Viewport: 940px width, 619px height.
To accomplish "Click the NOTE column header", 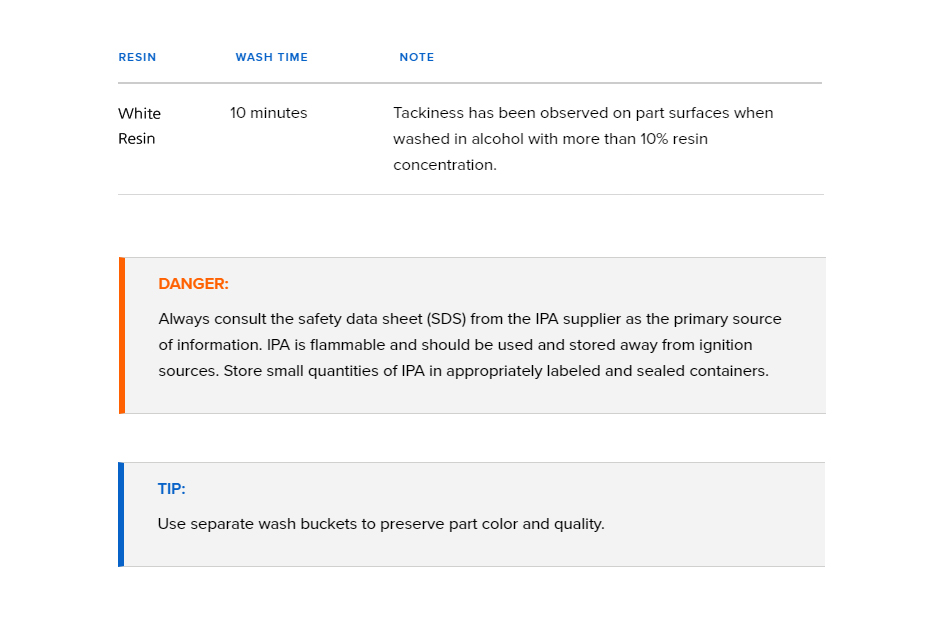I will click(417, 58).
